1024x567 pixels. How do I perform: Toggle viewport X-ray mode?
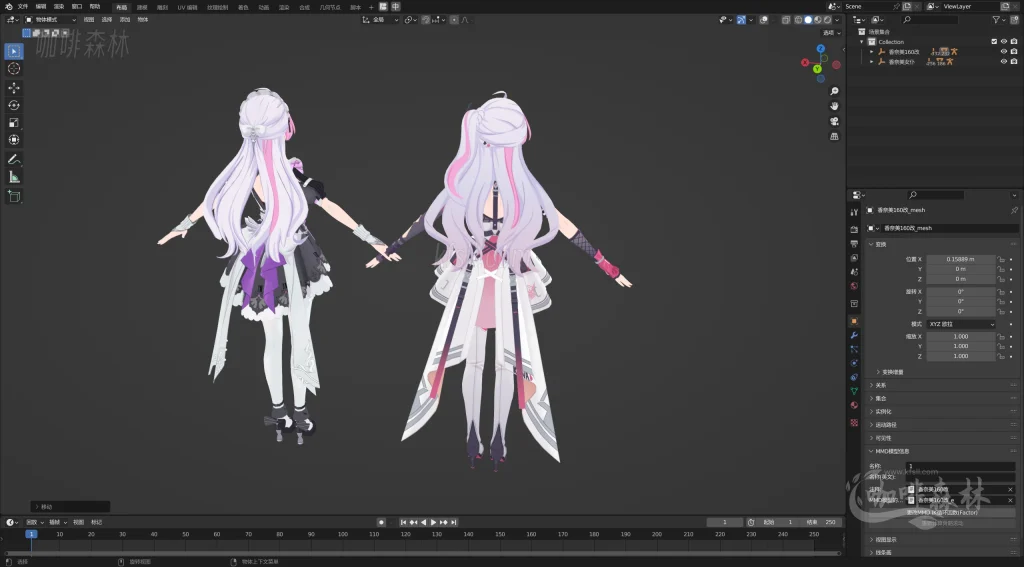pyautogui.click(x=786, y=20)
